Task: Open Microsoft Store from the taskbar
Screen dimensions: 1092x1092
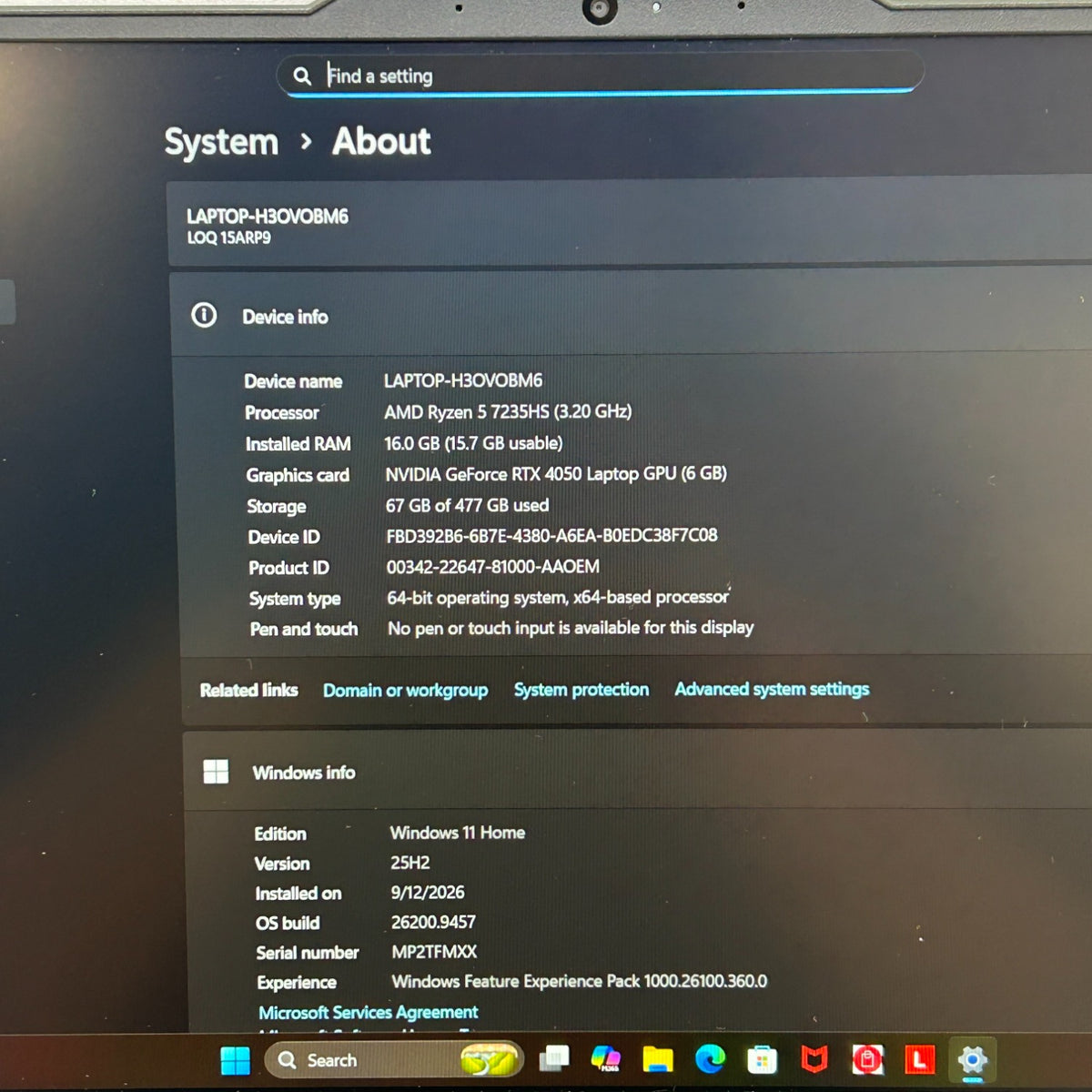Action: 763,1059
